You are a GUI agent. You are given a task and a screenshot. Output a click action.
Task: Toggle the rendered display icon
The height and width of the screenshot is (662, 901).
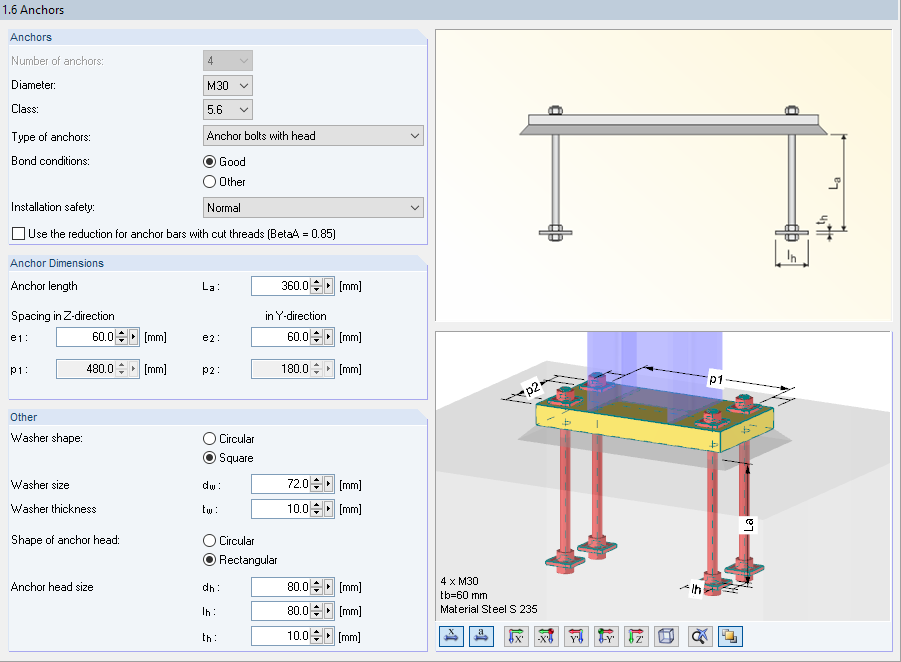(x=730, y=636)
